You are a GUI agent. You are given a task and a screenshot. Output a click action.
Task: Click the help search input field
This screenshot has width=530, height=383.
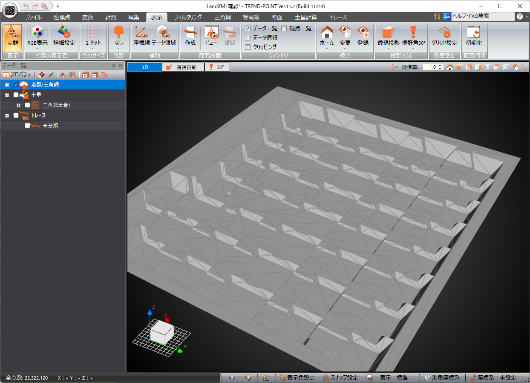[483, 16]
